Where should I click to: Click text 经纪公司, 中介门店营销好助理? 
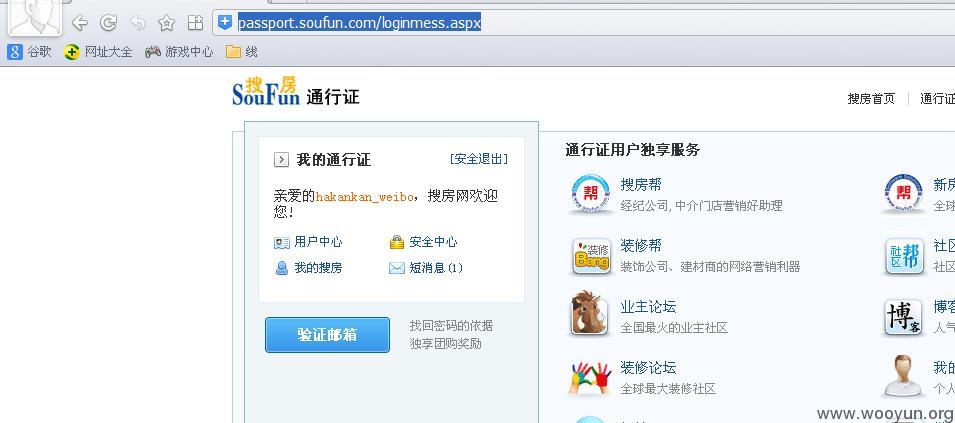701,206
